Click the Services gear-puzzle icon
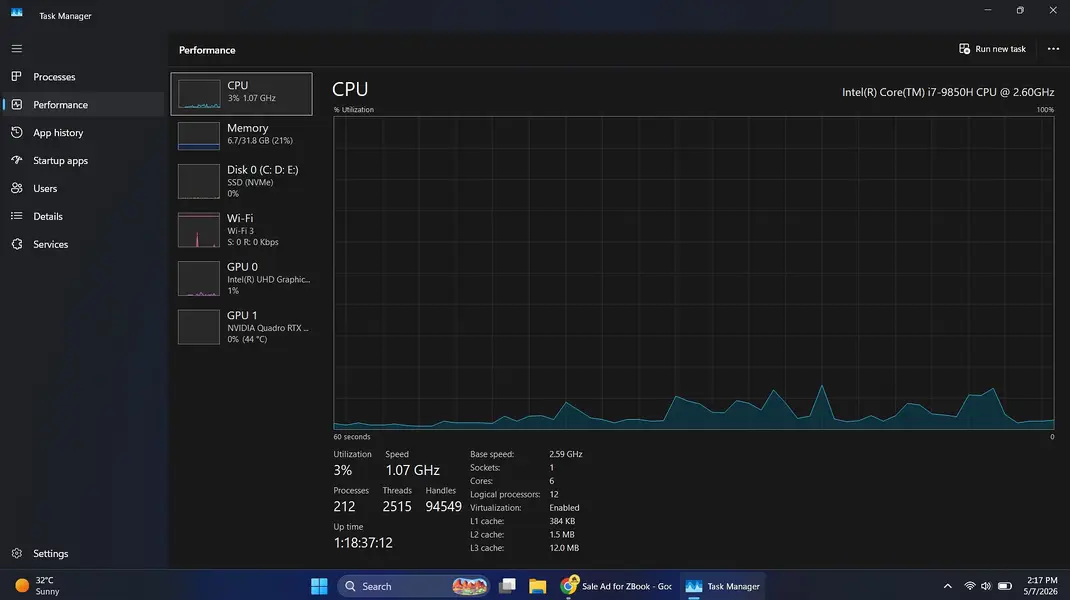This screenshot has height=600, width=1070. (x=16, y=244)
